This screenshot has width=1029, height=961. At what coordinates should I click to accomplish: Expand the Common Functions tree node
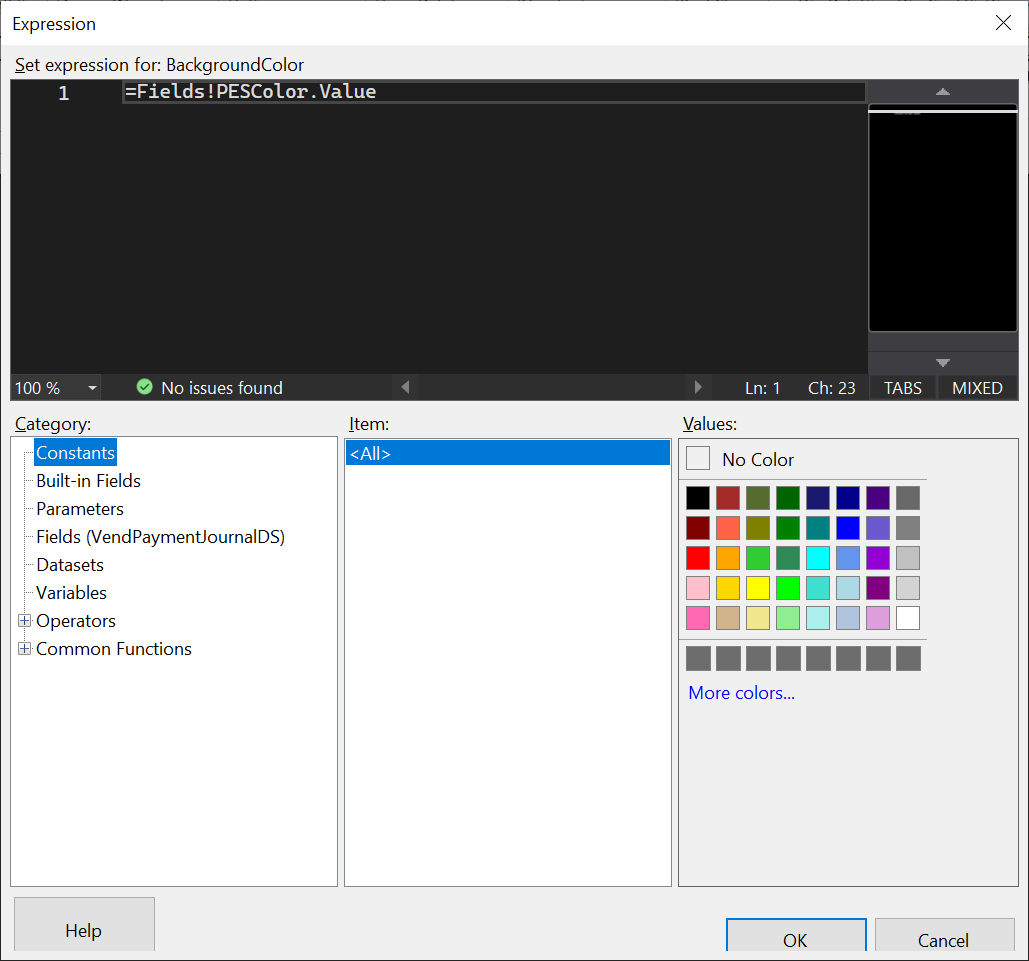(25, 649)
